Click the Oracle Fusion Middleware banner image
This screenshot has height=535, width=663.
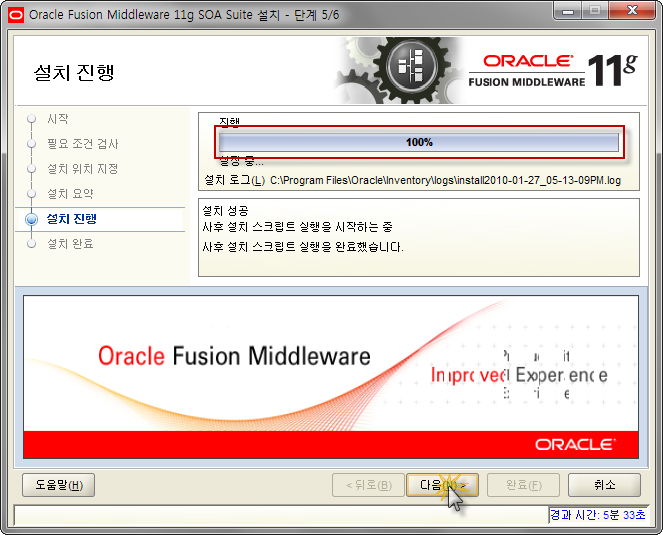pyautogui.click(x=331, y=377)
